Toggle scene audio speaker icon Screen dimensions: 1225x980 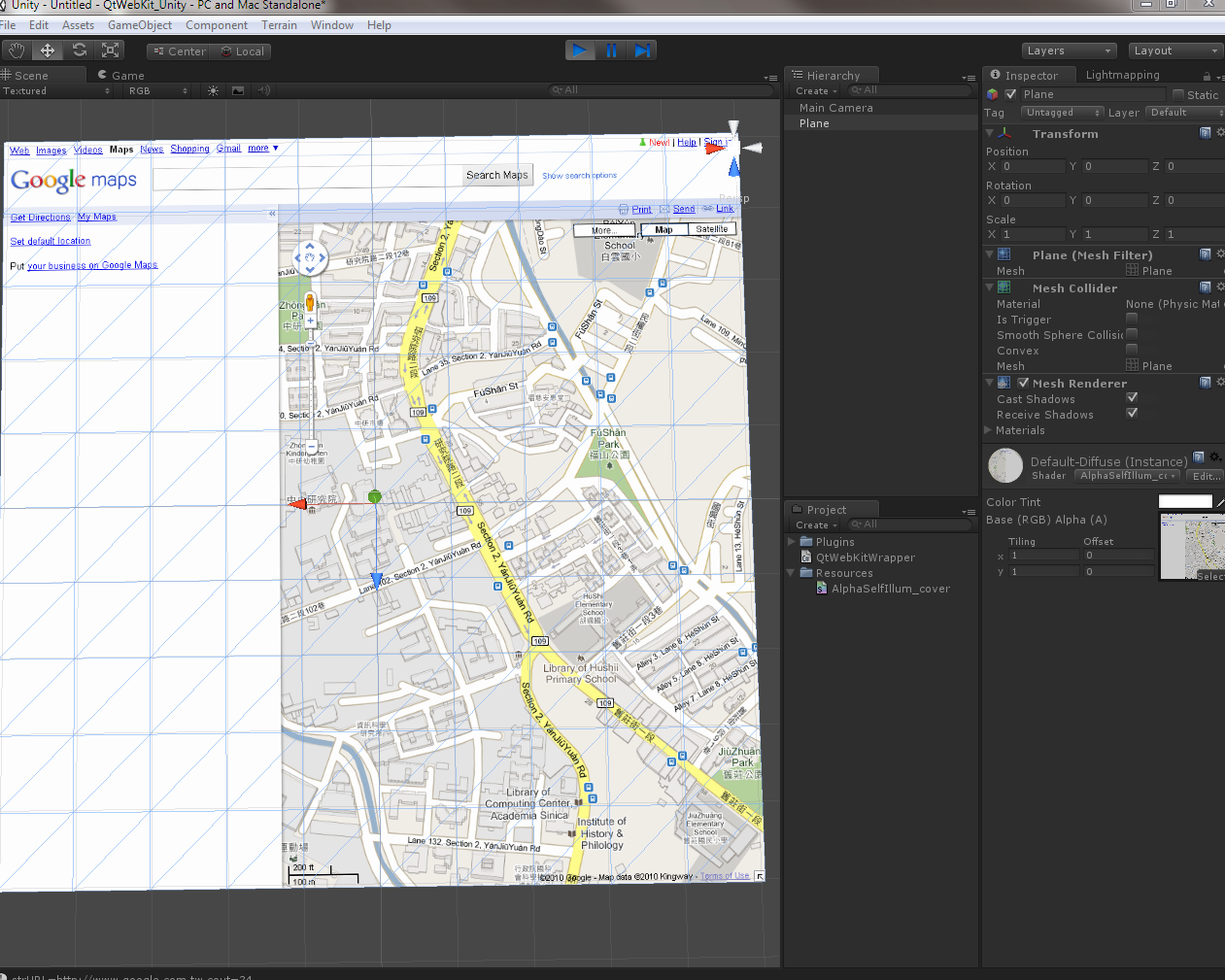[x=263, y=90]
